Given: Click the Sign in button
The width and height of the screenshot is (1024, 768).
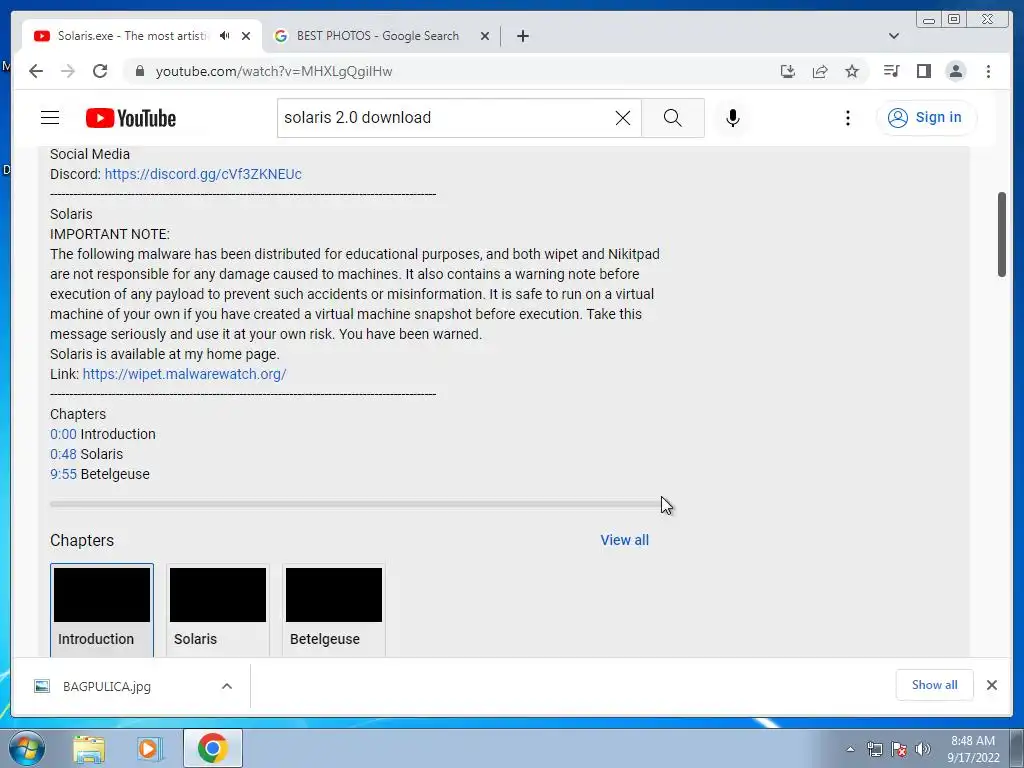Looking at the screenshot, I should point(926,118).
